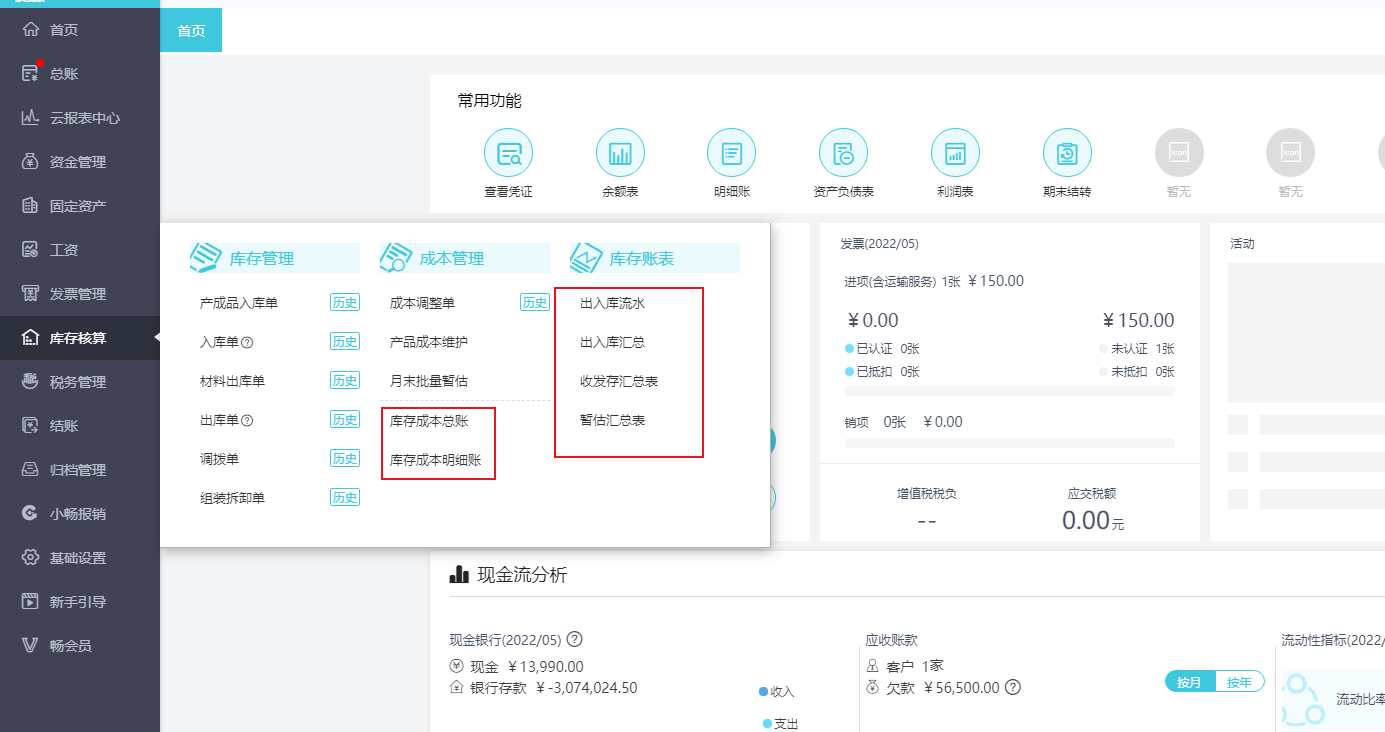Toggle the 收入 legend item
The image size is (1385, 732).
[776, 691]
